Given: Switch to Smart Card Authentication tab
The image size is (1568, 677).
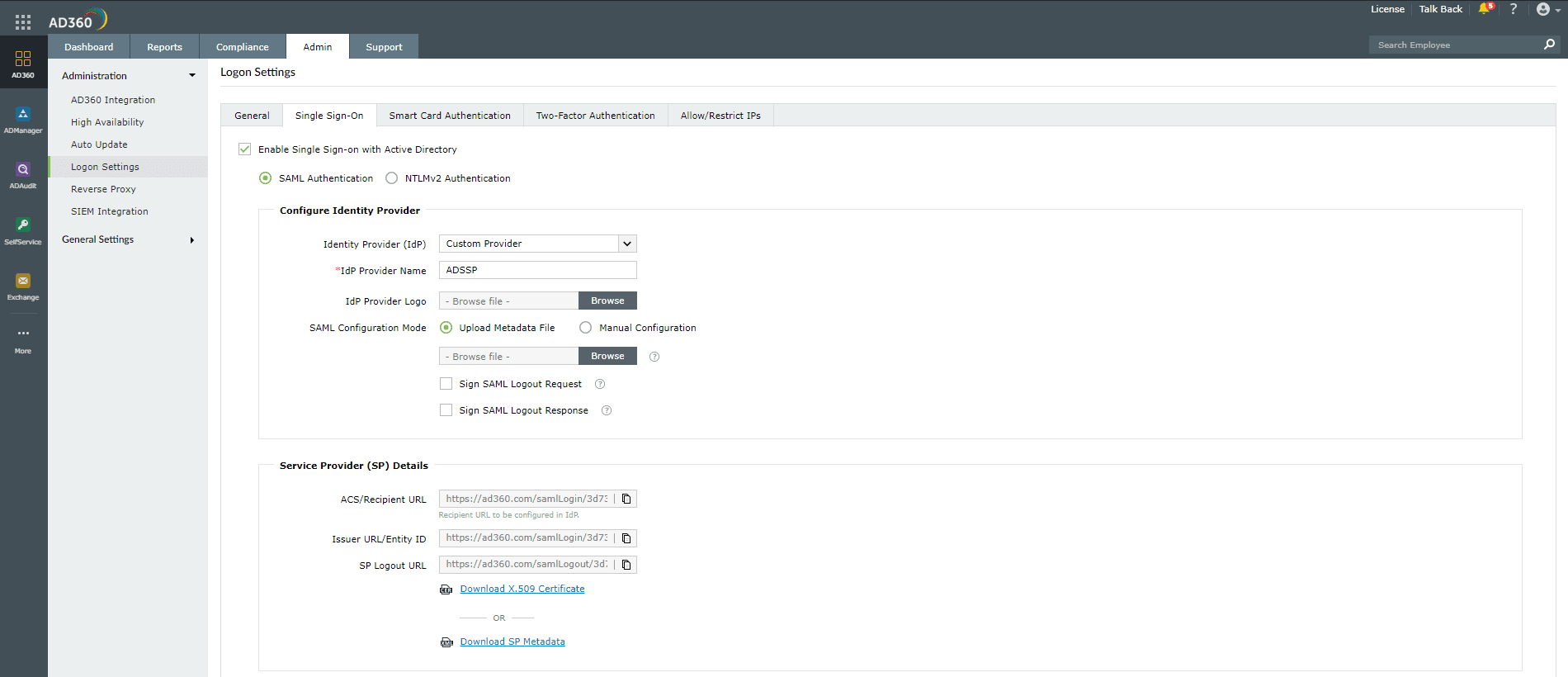Looking at the screenshot, I should pos(450,116).
